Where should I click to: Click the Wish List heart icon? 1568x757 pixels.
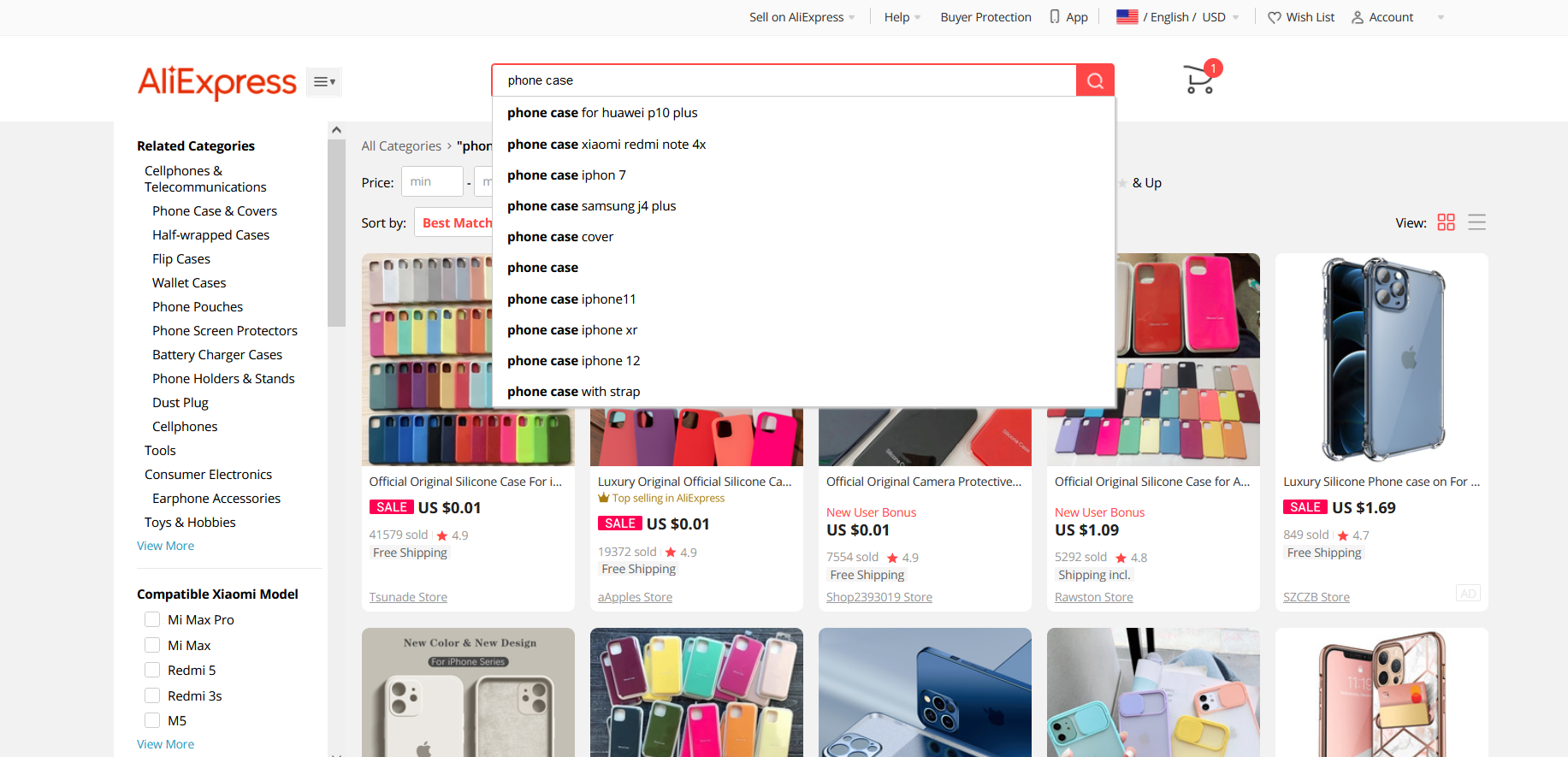click(1275, 17)
